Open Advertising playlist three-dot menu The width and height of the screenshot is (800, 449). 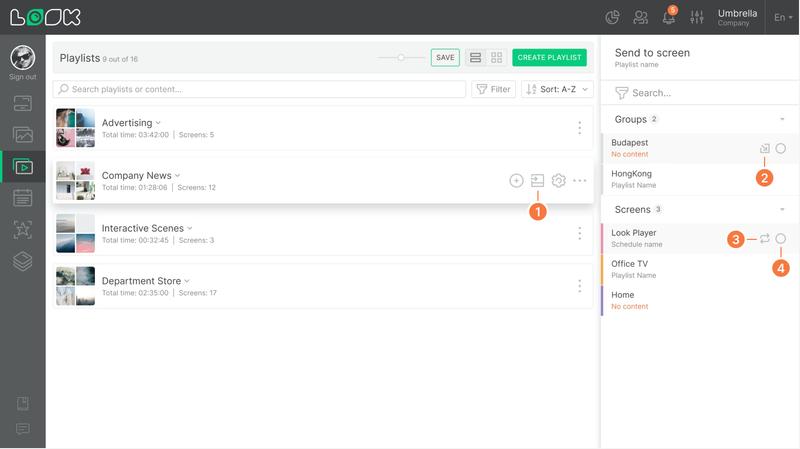[580, 128]
